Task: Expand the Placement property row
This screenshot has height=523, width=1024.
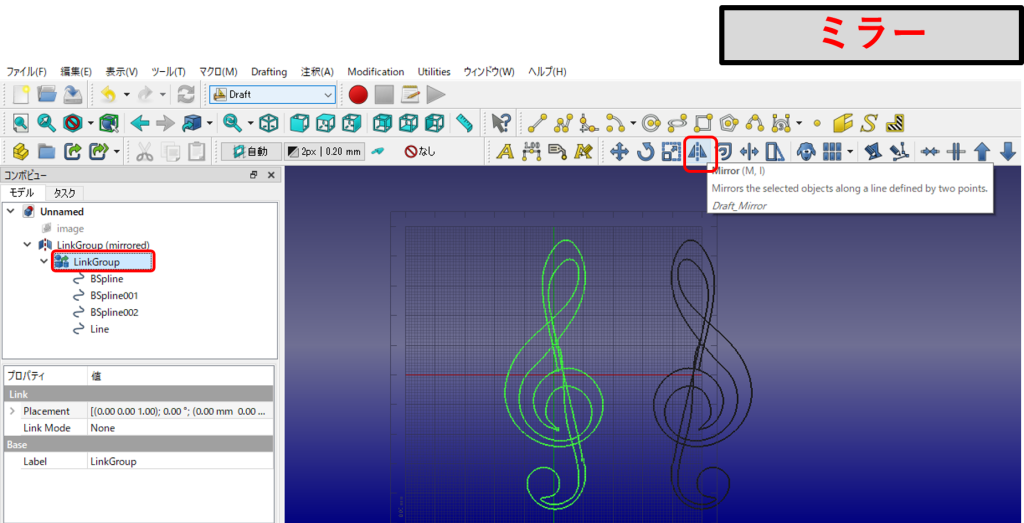Action: [x=13, y=411]
